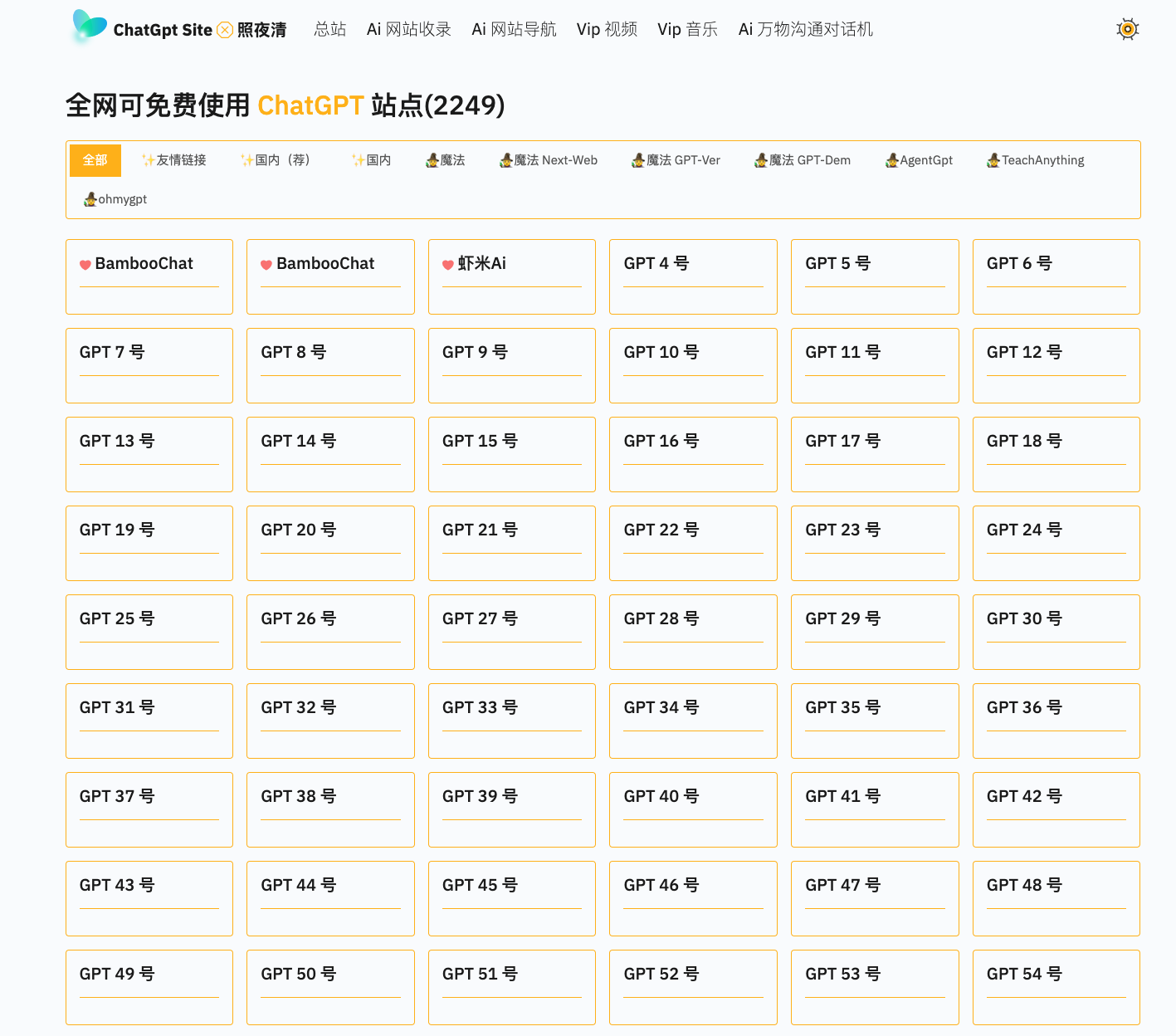Image resolution: width=1176 pixels, height=1036 pixels.
Task: Open Ai 万物沟通对话机 link
Action: 806,29
